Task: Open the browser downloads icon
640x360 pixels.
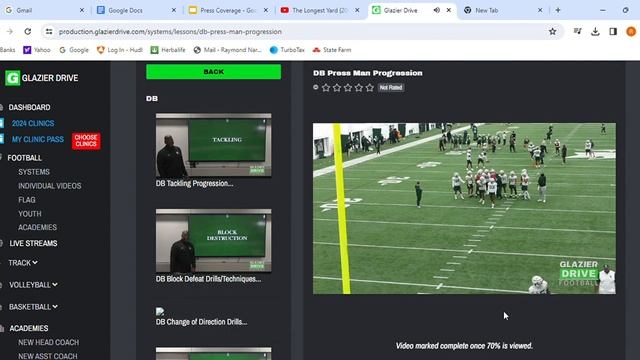Action: (595, 31)
